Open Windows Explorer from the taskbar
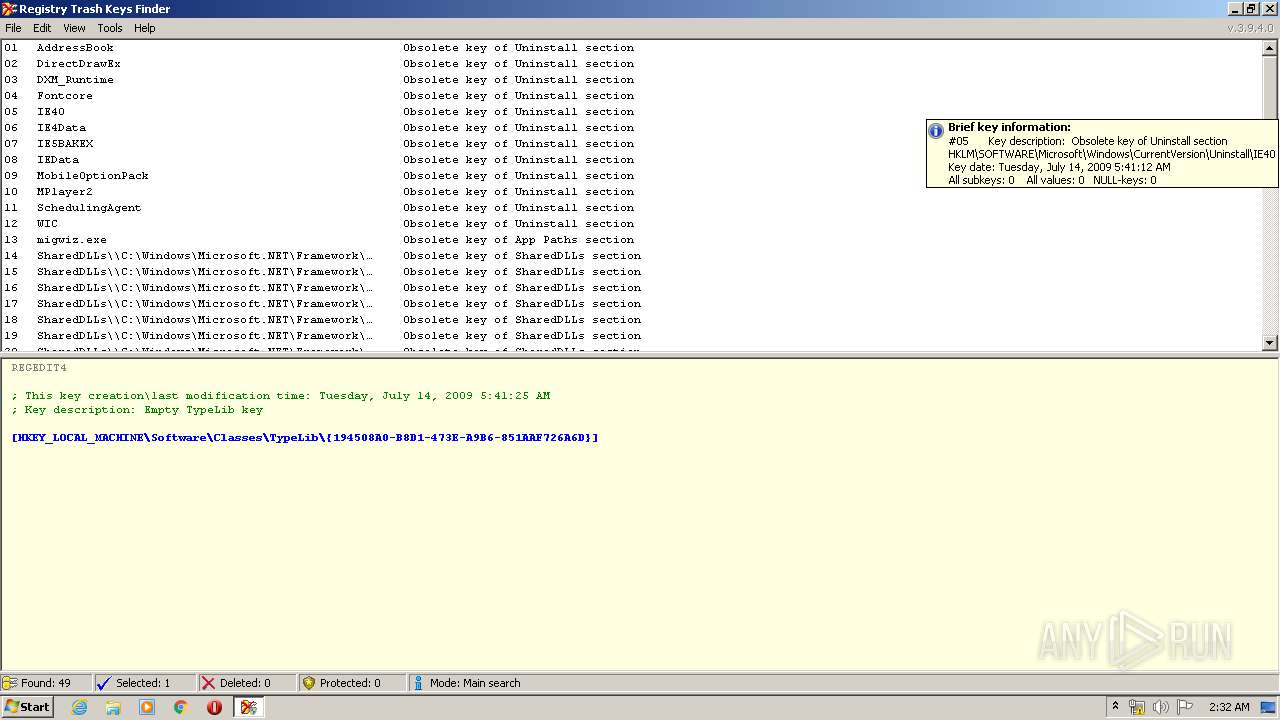Image resolution: width=1280 pixels, height=720 pixels. 113,707
